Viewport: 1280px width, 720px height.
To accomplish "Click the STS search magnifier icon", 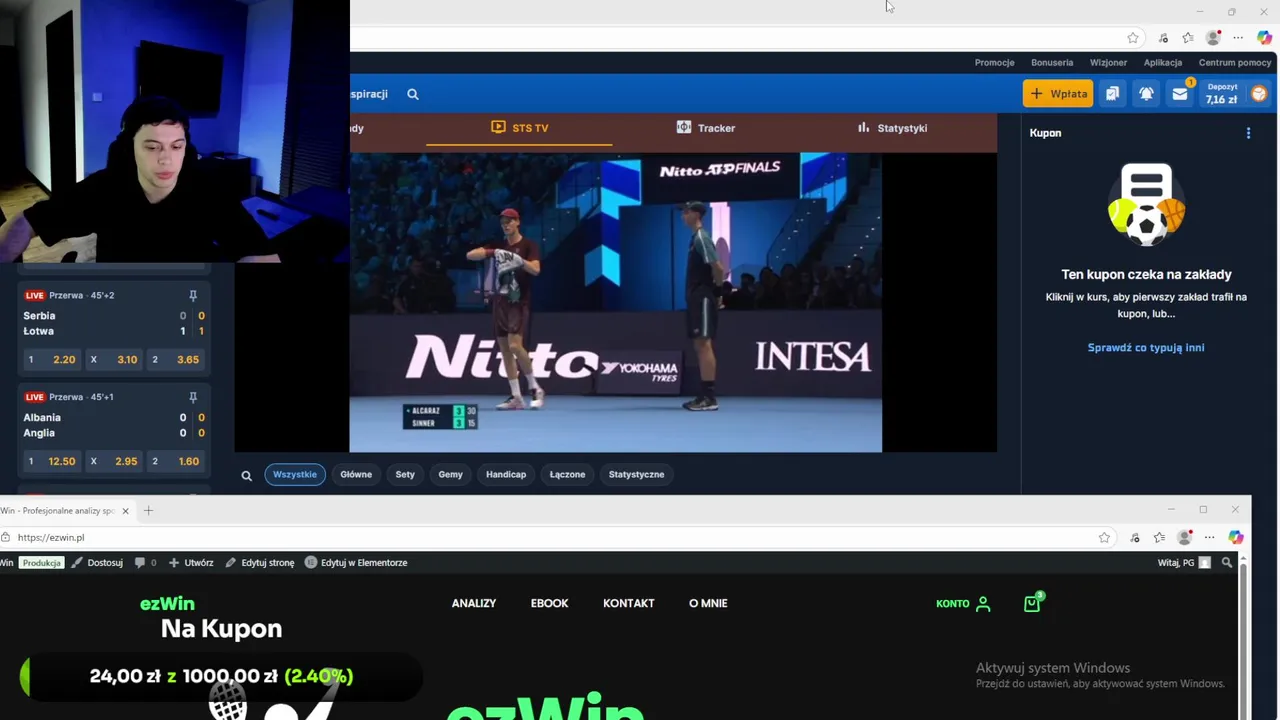I will pos(413,94).
